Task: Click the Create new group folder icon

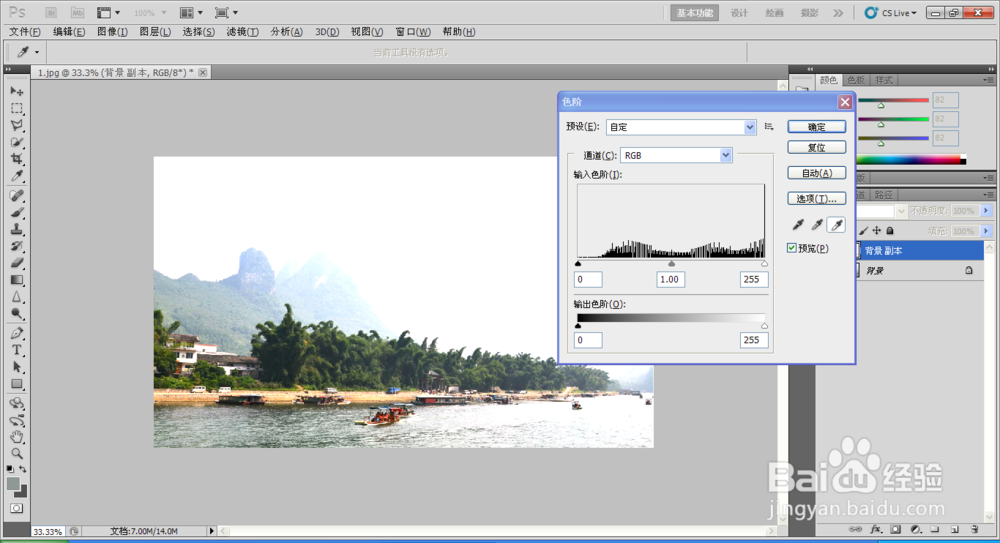Action: [935, 530]
